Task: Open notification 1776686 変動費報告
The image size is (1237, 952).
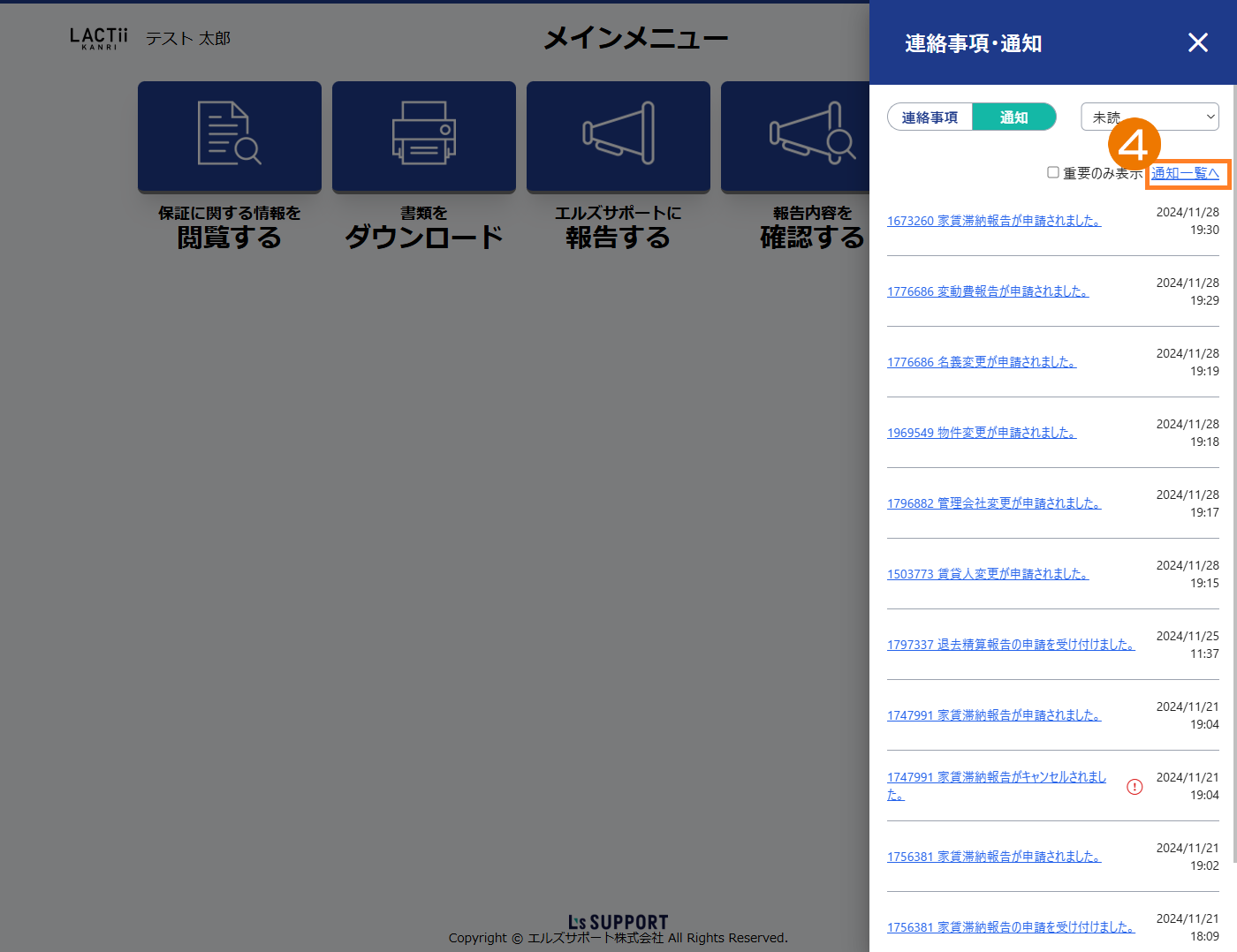Action: [987, 291]
